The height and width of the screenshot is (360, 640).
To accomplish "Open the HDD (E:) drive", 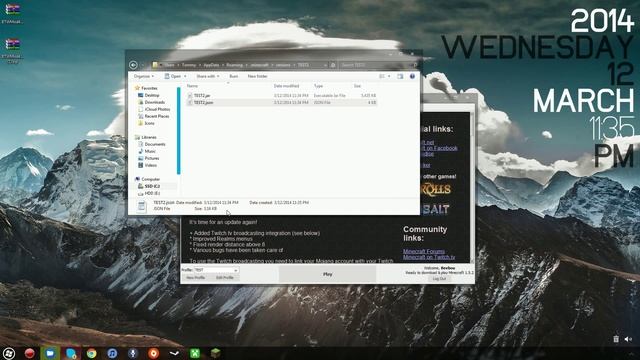I will coord(152,193).
